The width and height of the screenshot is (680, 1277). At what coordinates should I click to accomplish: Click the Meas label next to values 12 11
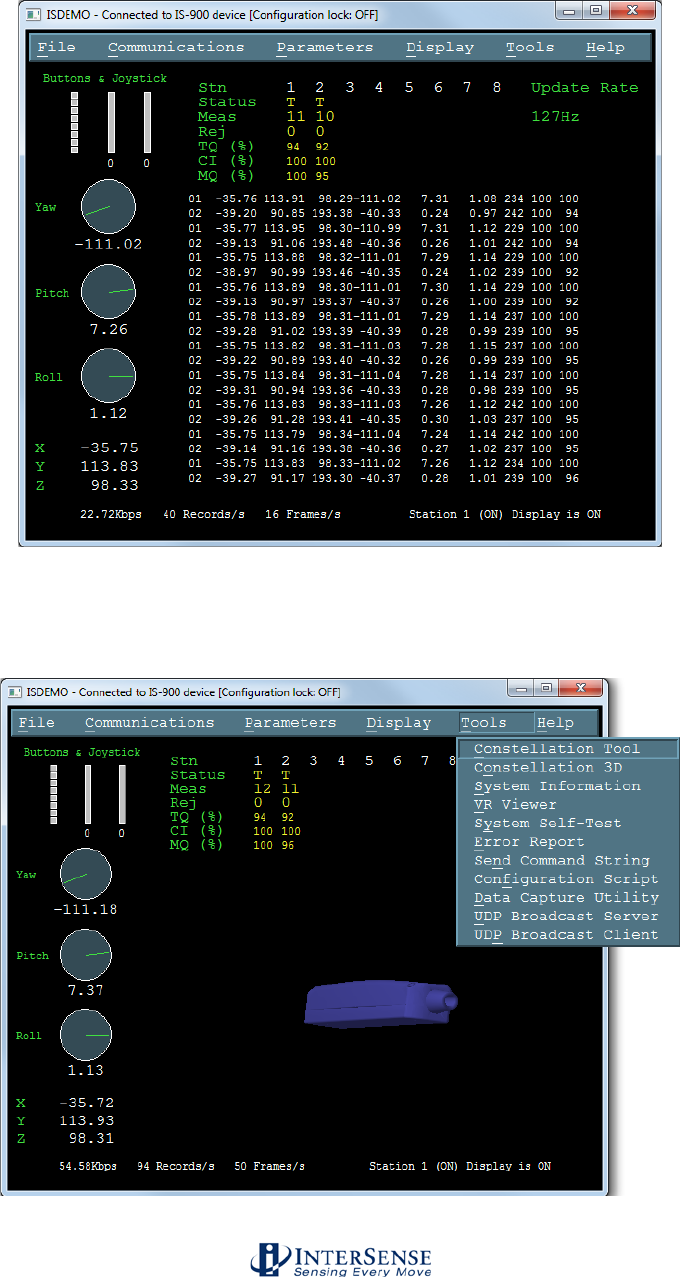pos(189,789)
